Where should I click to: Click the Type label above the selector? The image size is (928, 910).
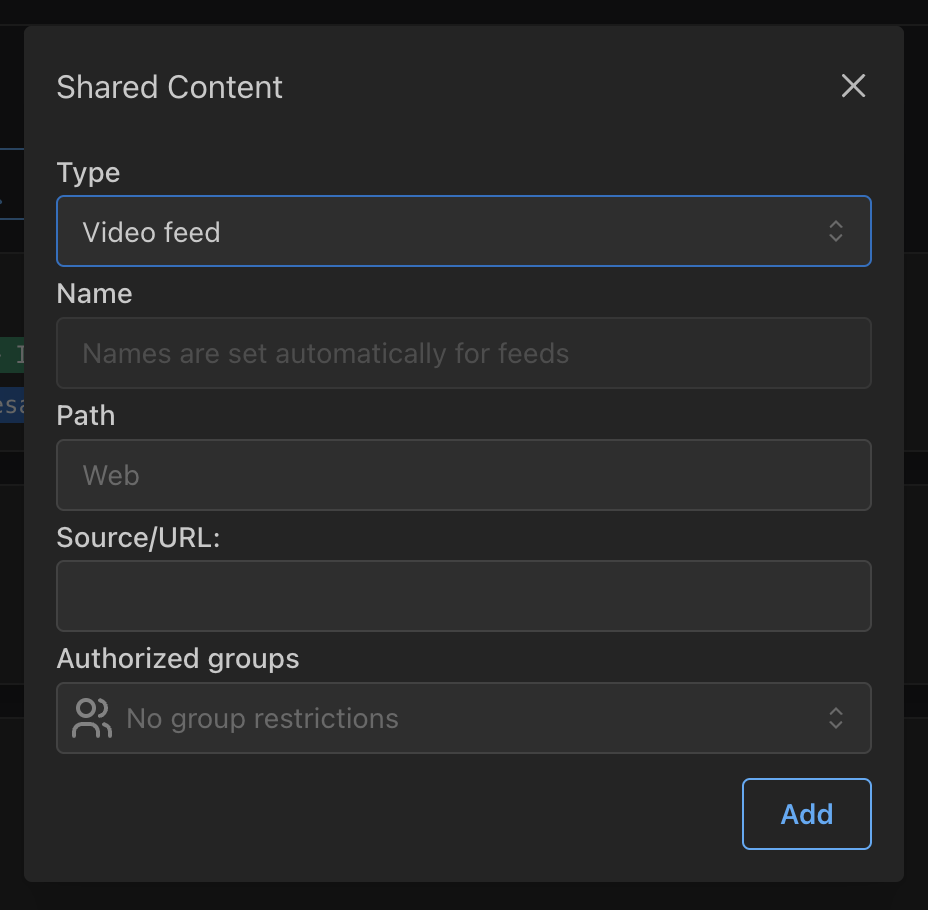click(x=88, y=173)
